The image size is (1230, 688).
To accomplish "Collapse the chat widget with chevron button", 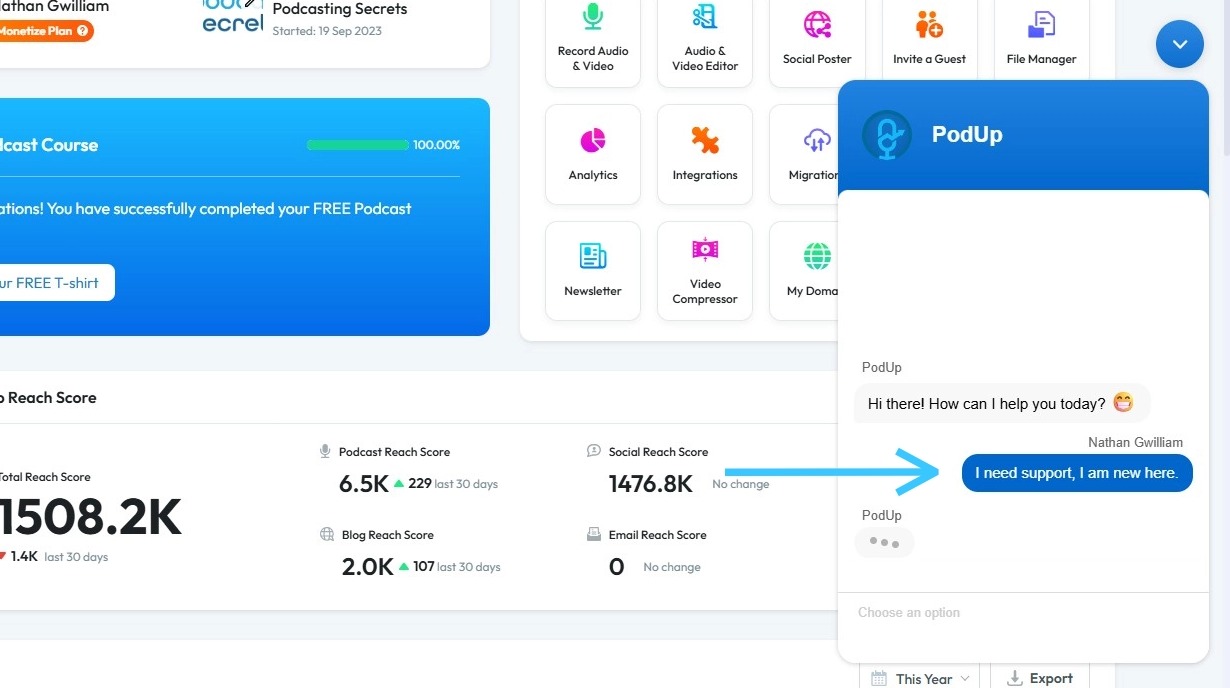I will tap(1180, 44).
